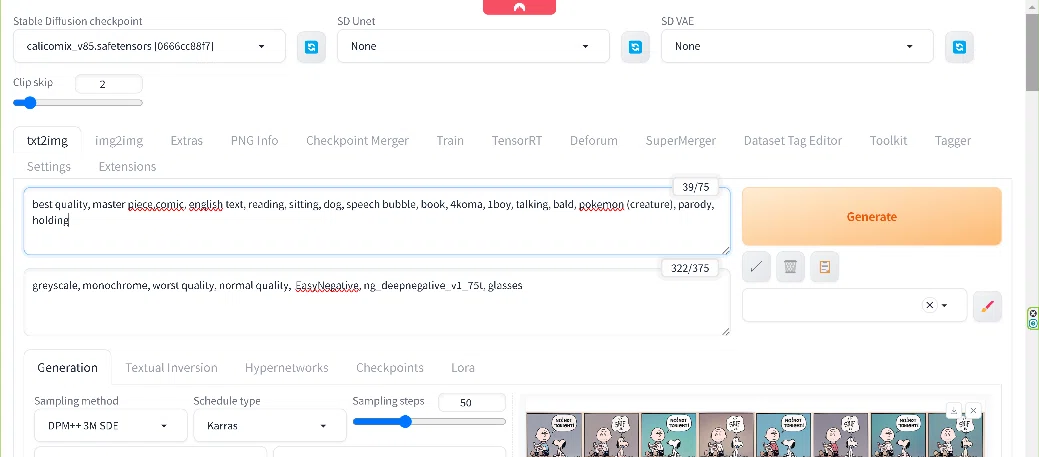Open the Toolkit tab
1039x457 pixels.
pyautogui.click(x=888, y=140)
